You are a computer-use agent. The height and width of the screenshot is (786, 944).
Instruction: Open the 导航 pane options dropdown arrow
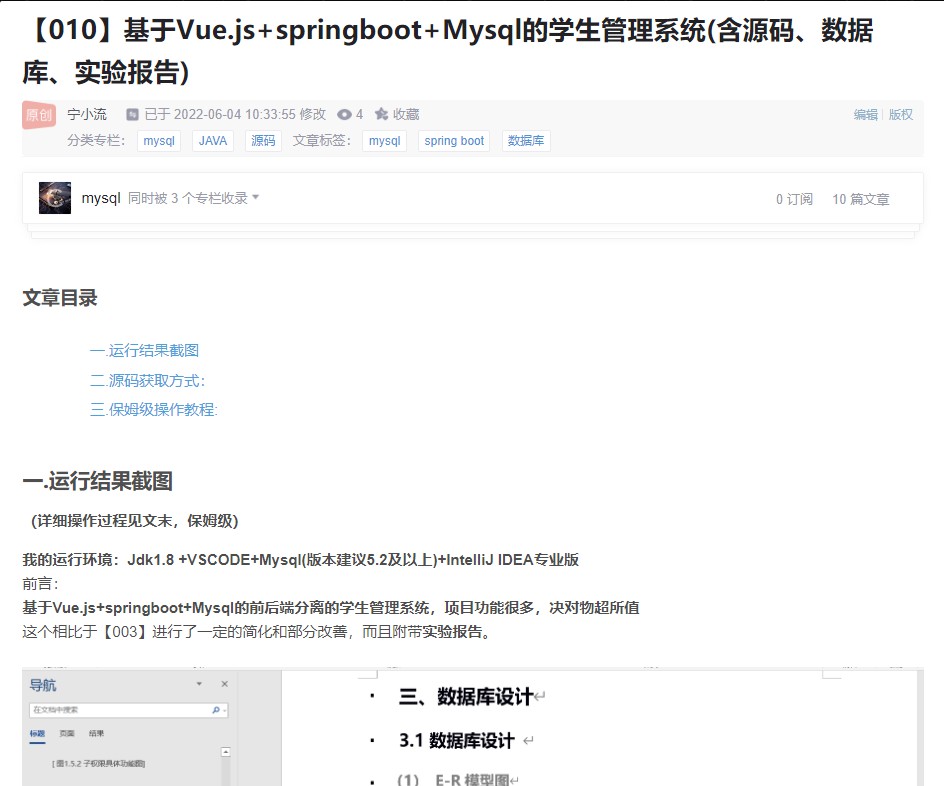coord(199,684)
